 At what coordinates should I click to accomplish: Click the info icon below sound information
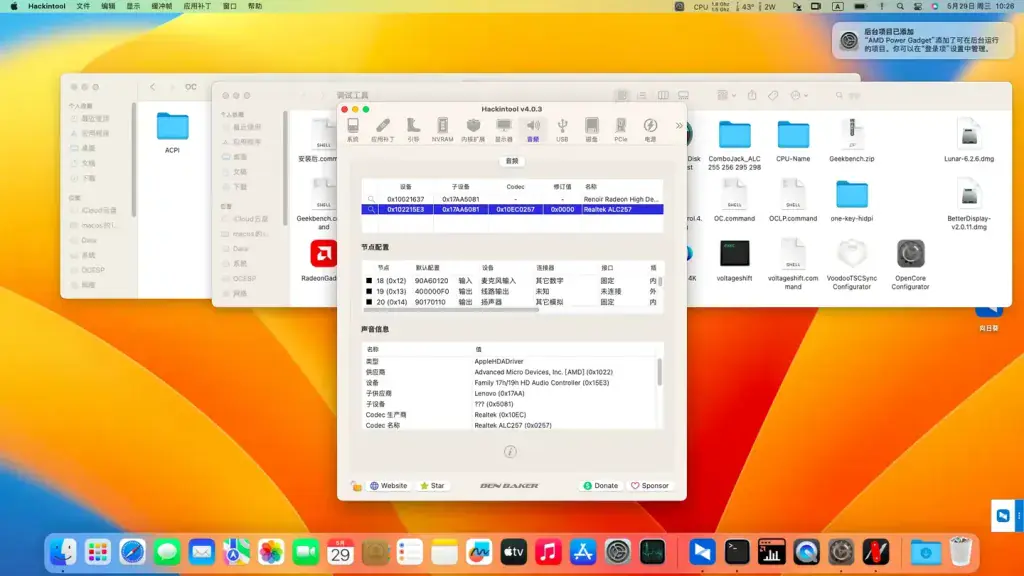click(510, 452)
